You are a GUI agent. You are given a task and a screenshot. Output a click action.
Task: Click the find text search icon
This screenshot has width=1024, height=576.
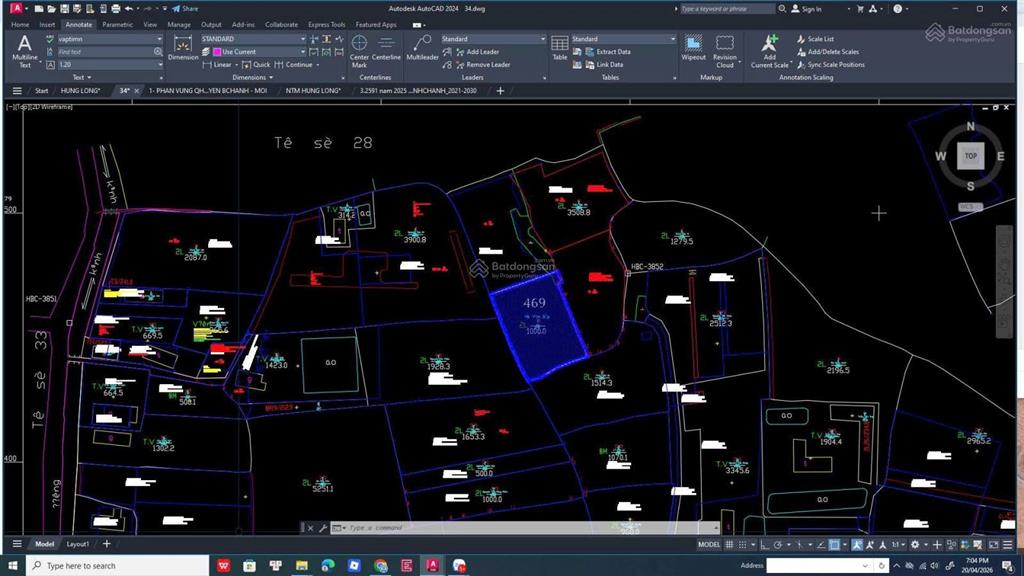[158, 52]
